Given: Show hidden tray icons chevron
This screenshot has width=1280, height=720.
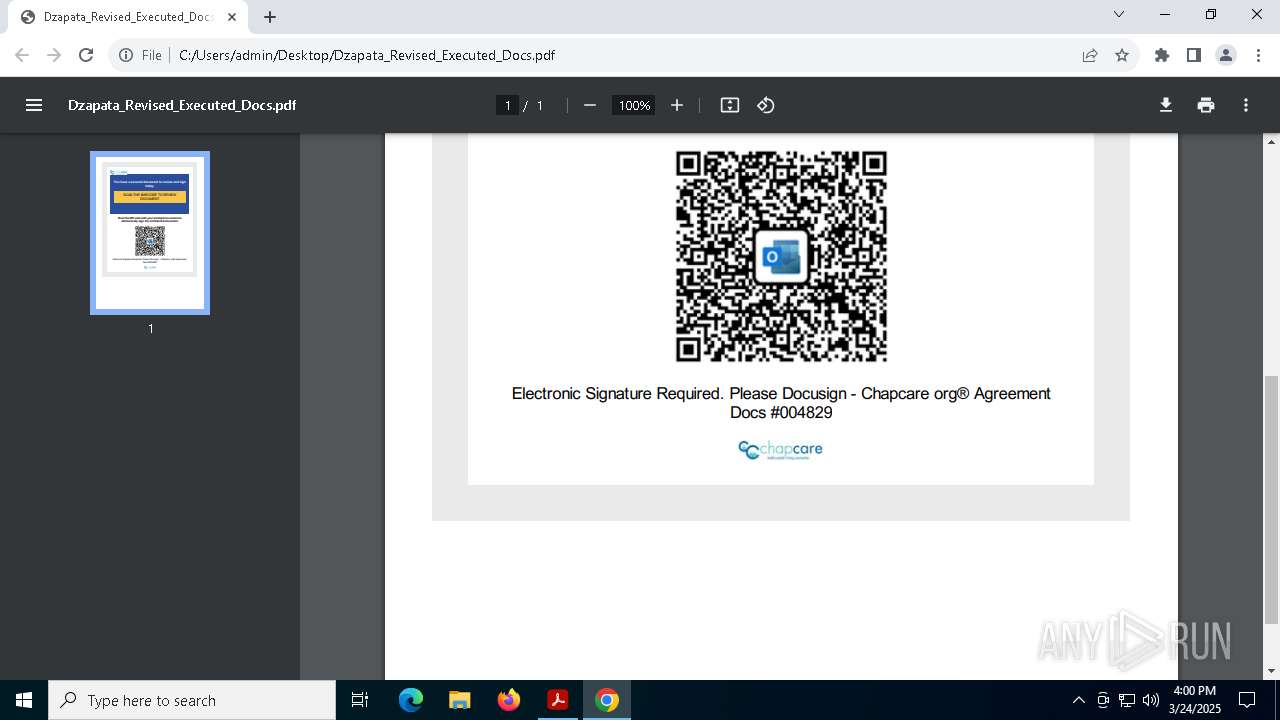Looking at the screenshot, I should click(1078, 700).
